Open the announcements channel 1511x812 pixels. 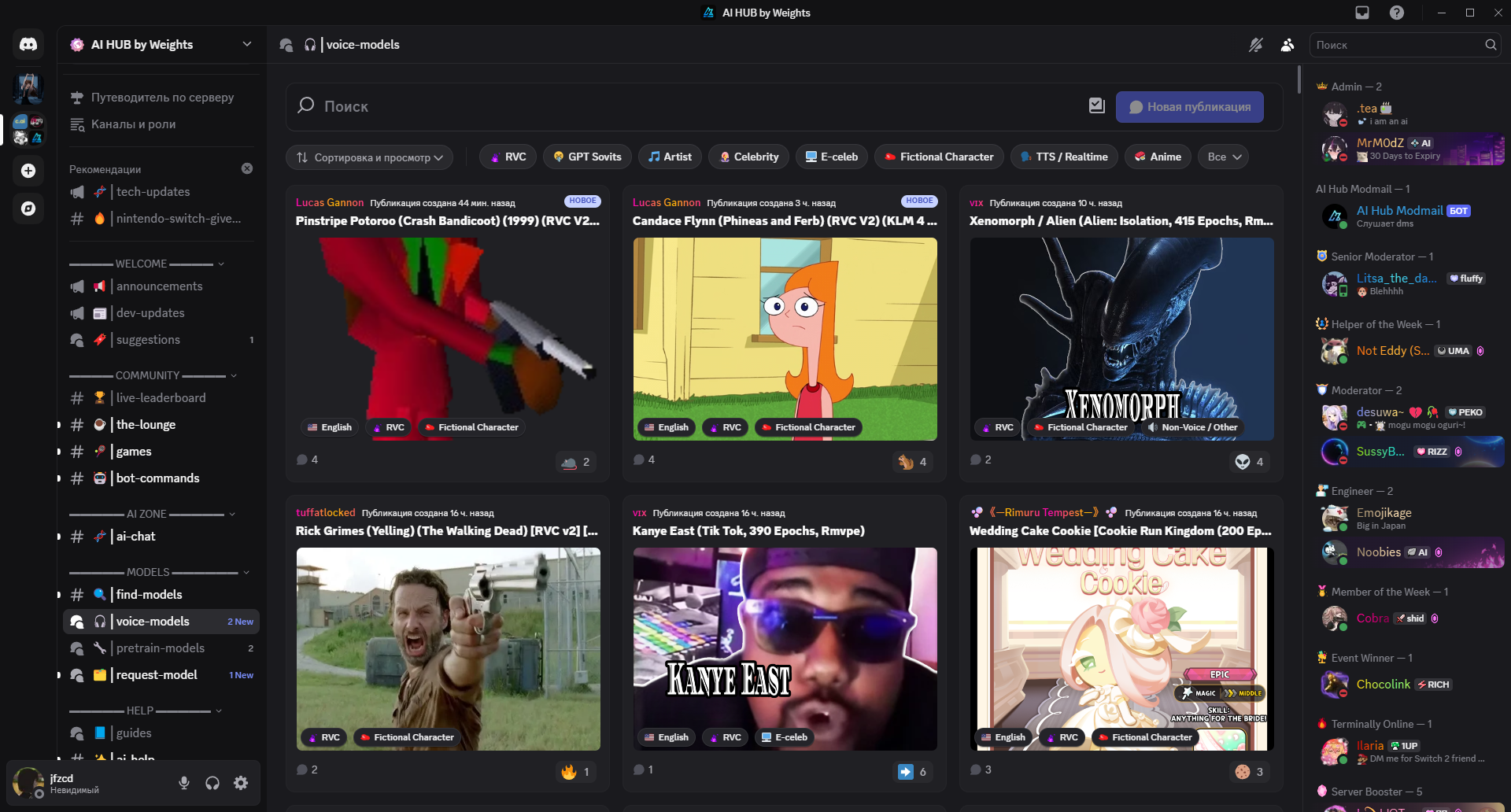pos(161,286)
